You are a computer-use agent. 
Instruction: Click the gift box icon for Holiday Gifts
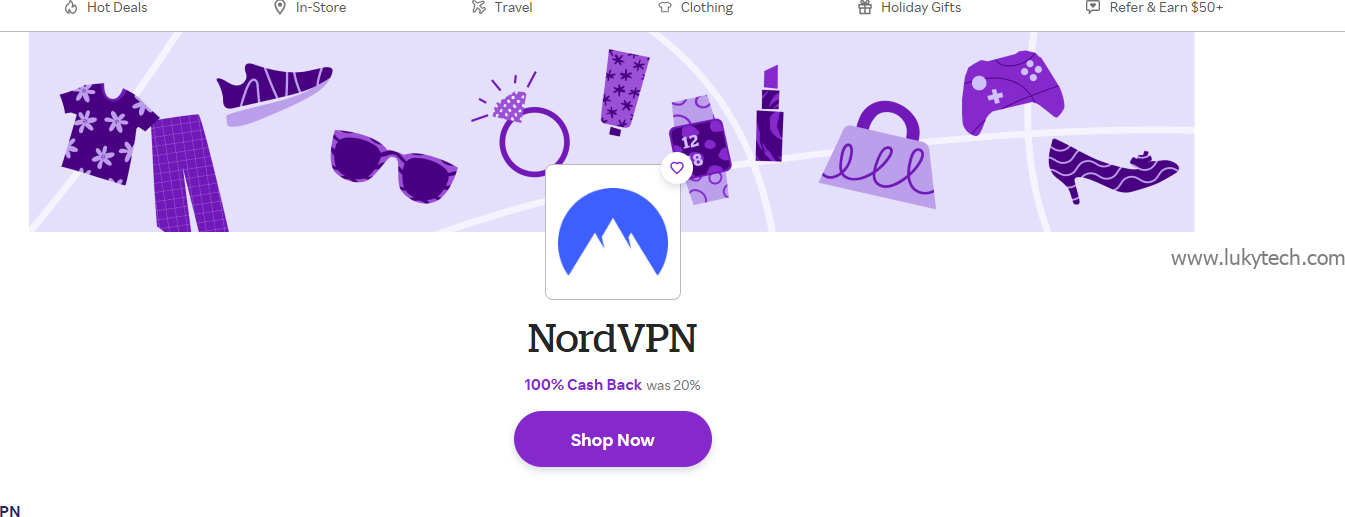[x=865, y=7]
